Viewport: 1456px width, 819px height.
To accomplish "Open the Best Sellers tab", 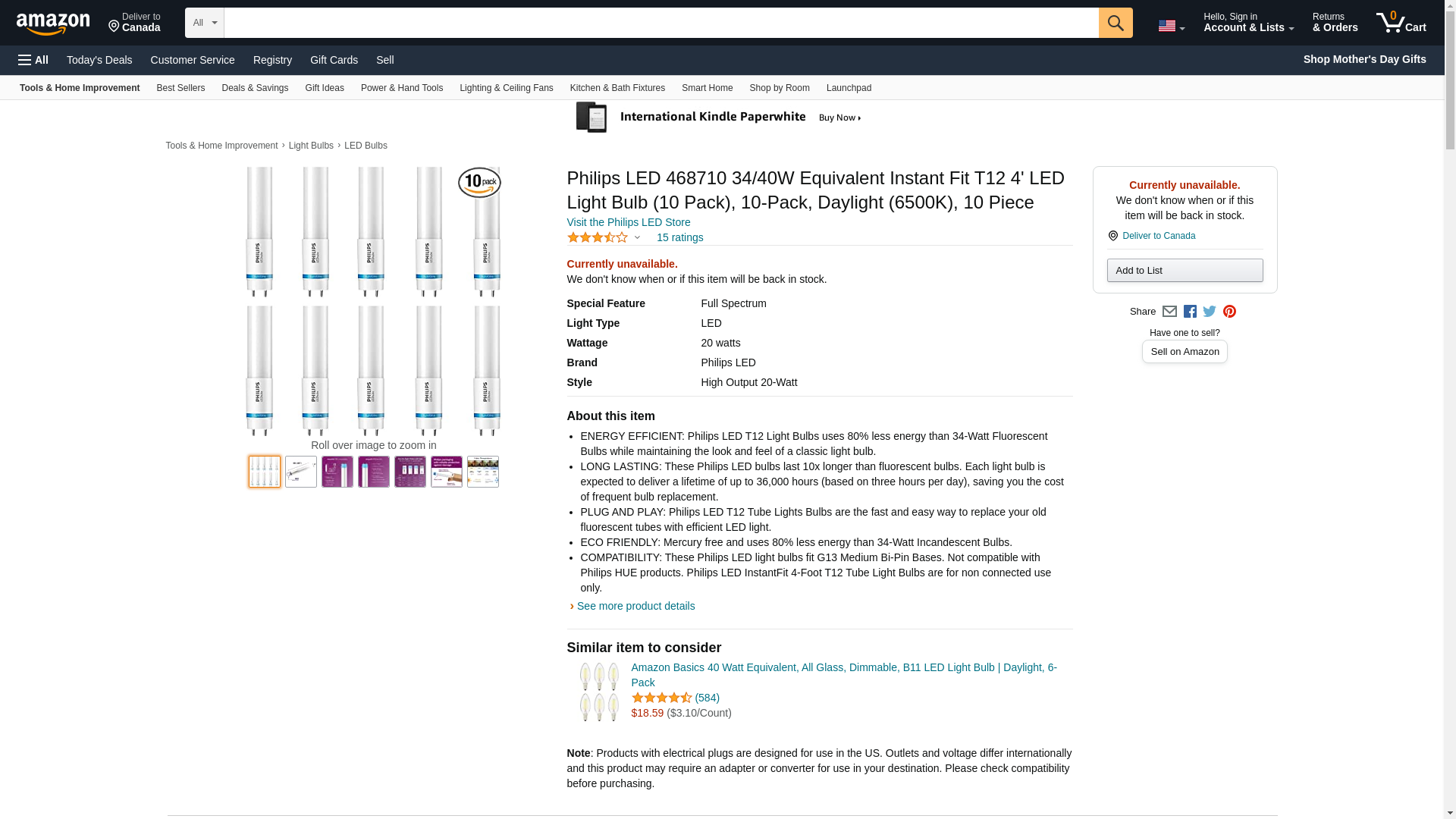I will 180,88.
